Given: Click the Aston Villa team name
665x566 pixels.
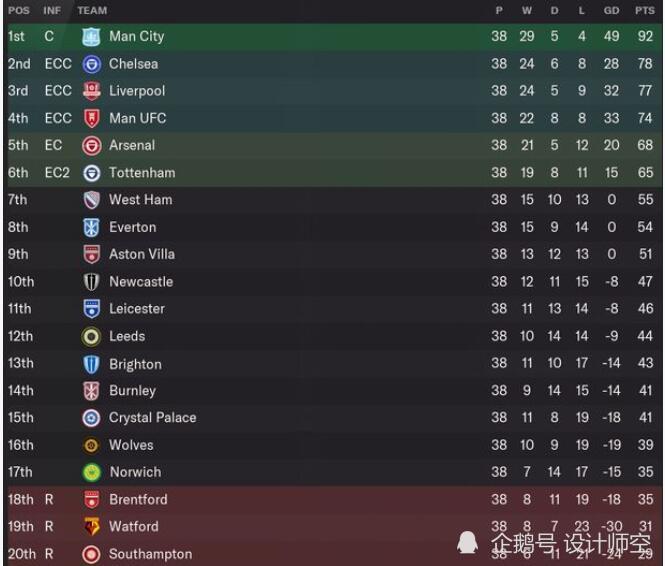Looking at the screenshot, I should (x=142, y=254).
